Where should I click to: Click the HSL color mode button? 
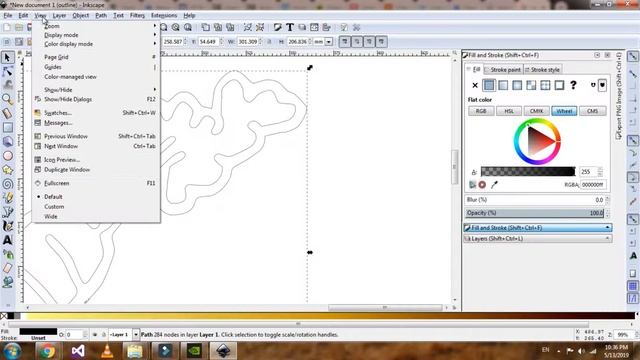click(509, 111)
